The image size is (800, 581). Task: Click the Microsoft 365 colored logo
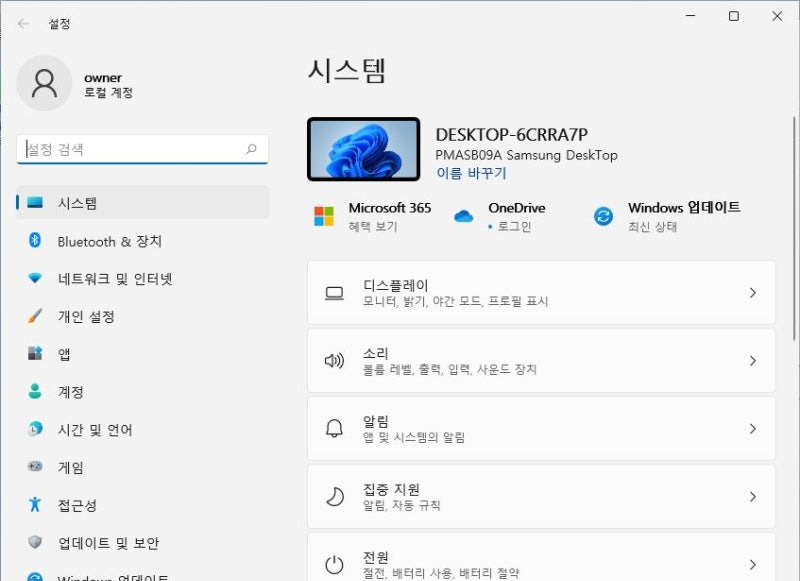[x=324, y=216]
